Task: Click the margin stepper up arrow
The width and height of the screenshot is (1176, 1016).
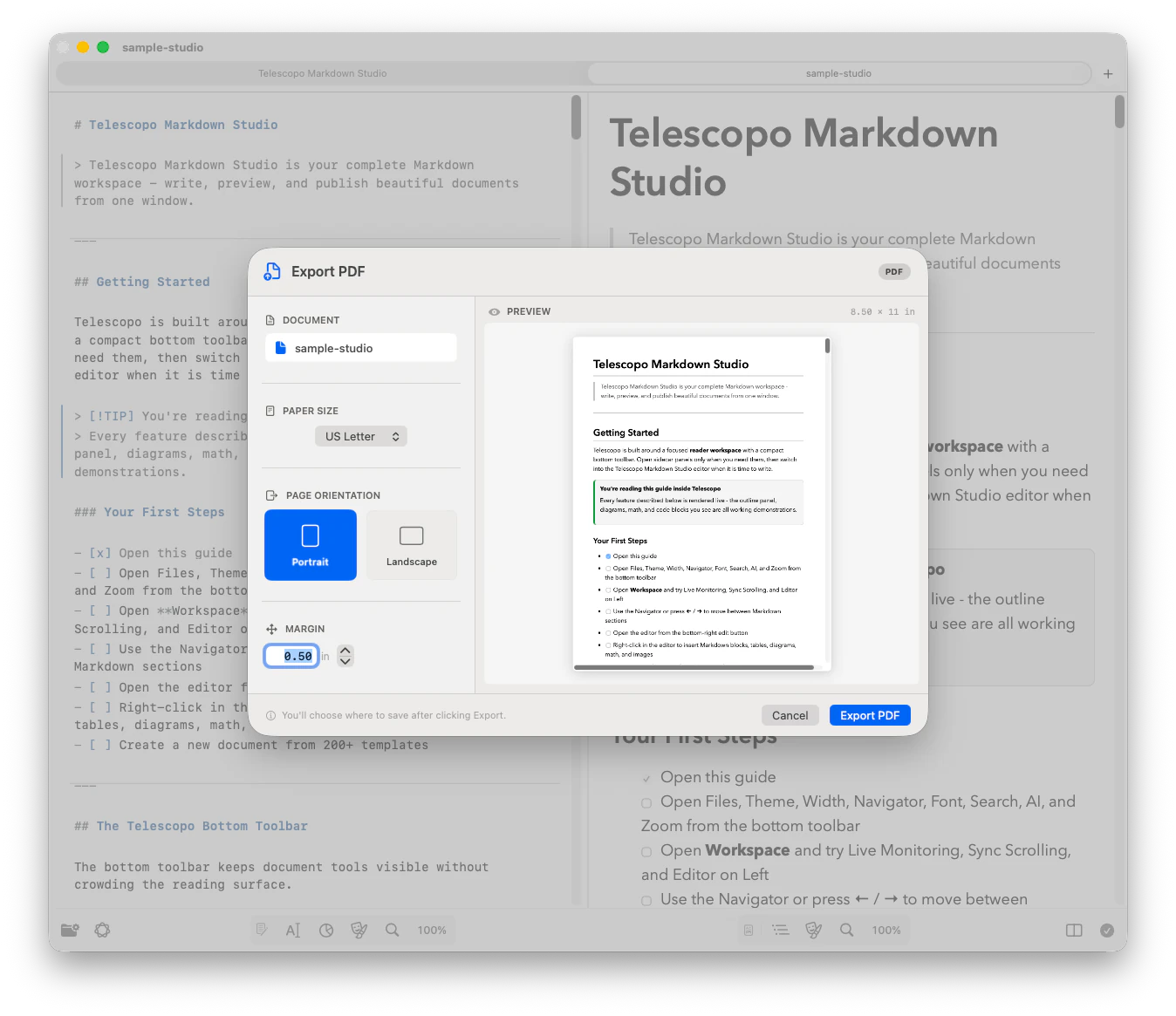Action: pos(345,651)
